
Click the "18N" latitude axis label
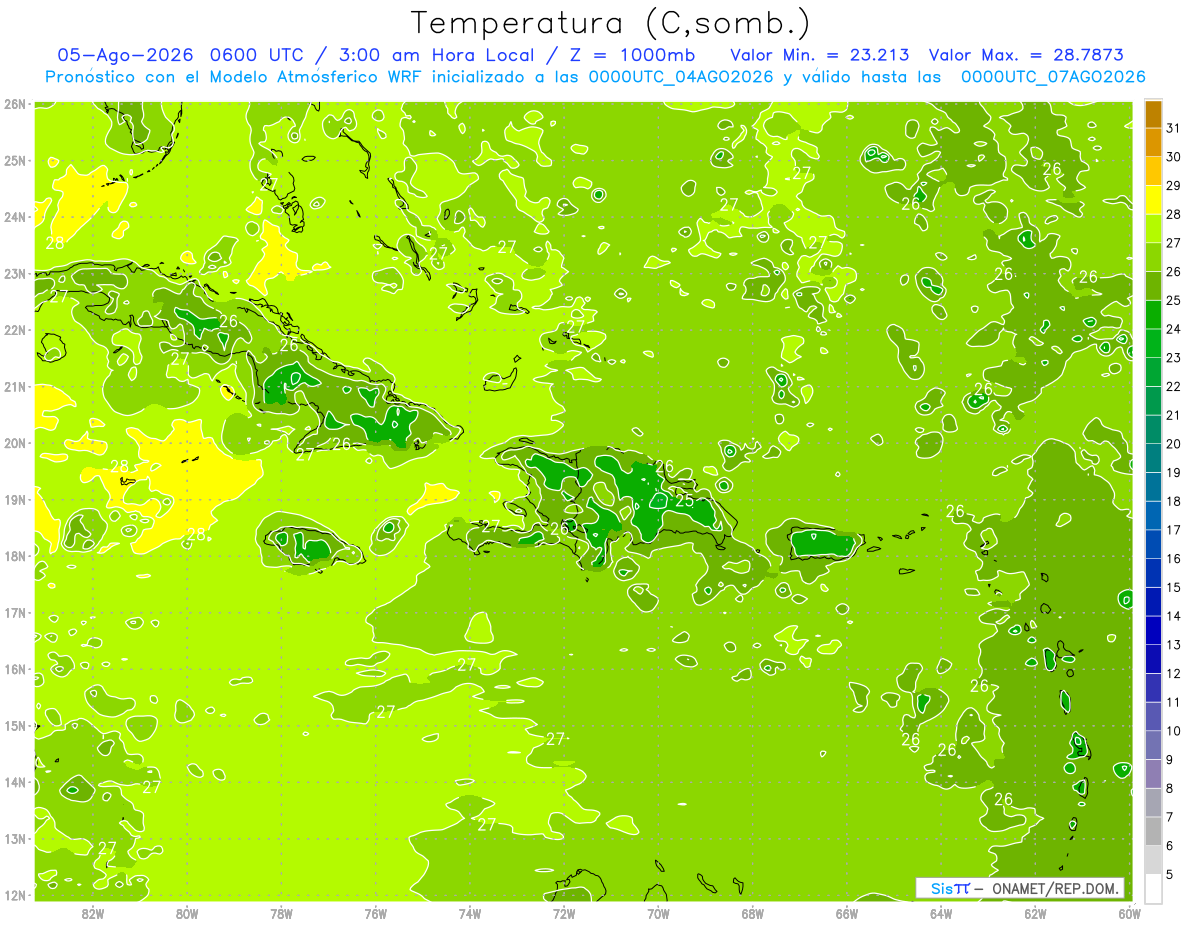pos(15,556)
